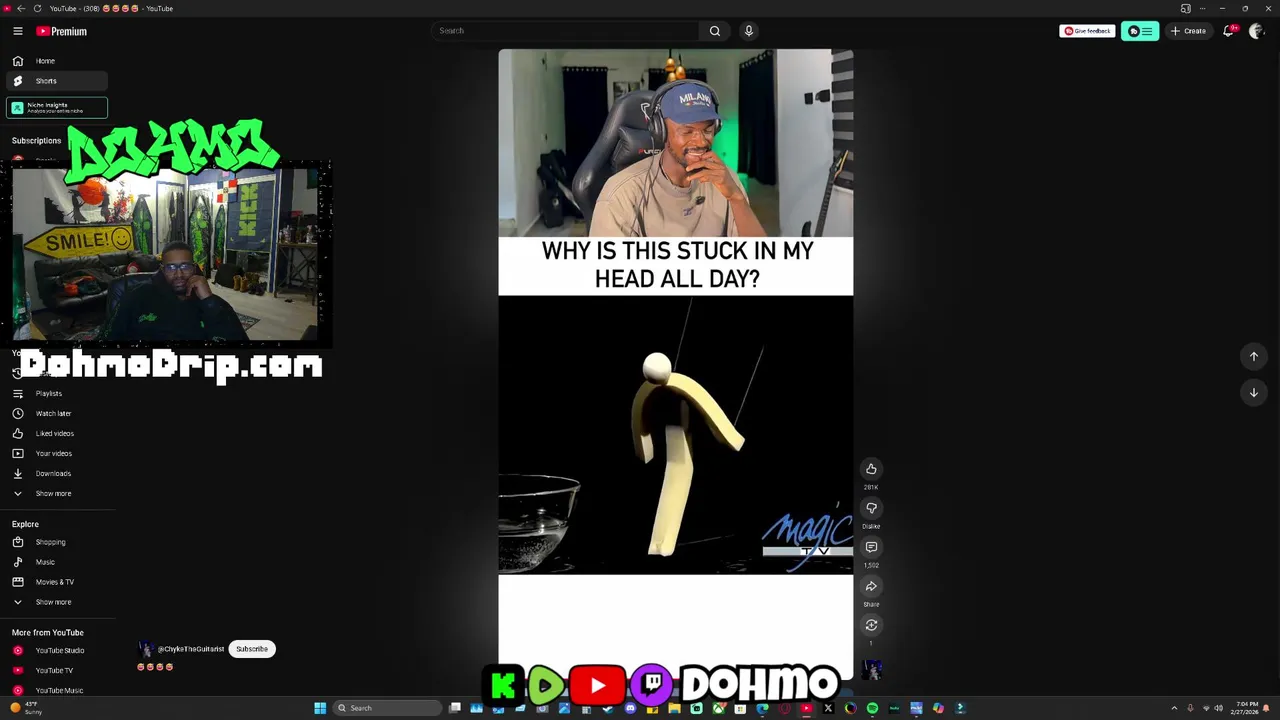
Task: Open Shorts in sidebar
Action: (57, 81)
